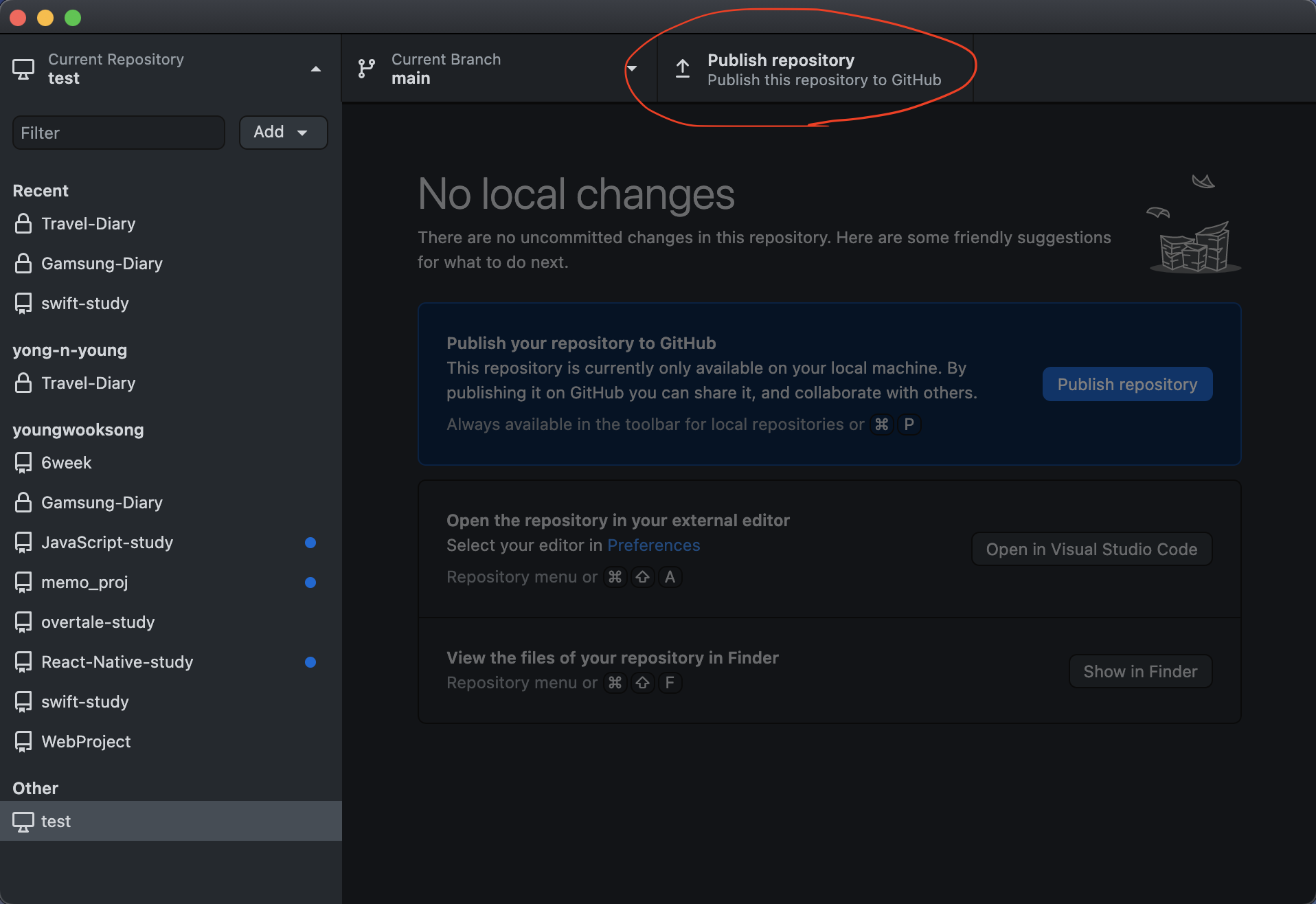Screen dimensions: 1316x904
Task: Click the repo icon beside WebProject
Action: [x=23, y=741]
